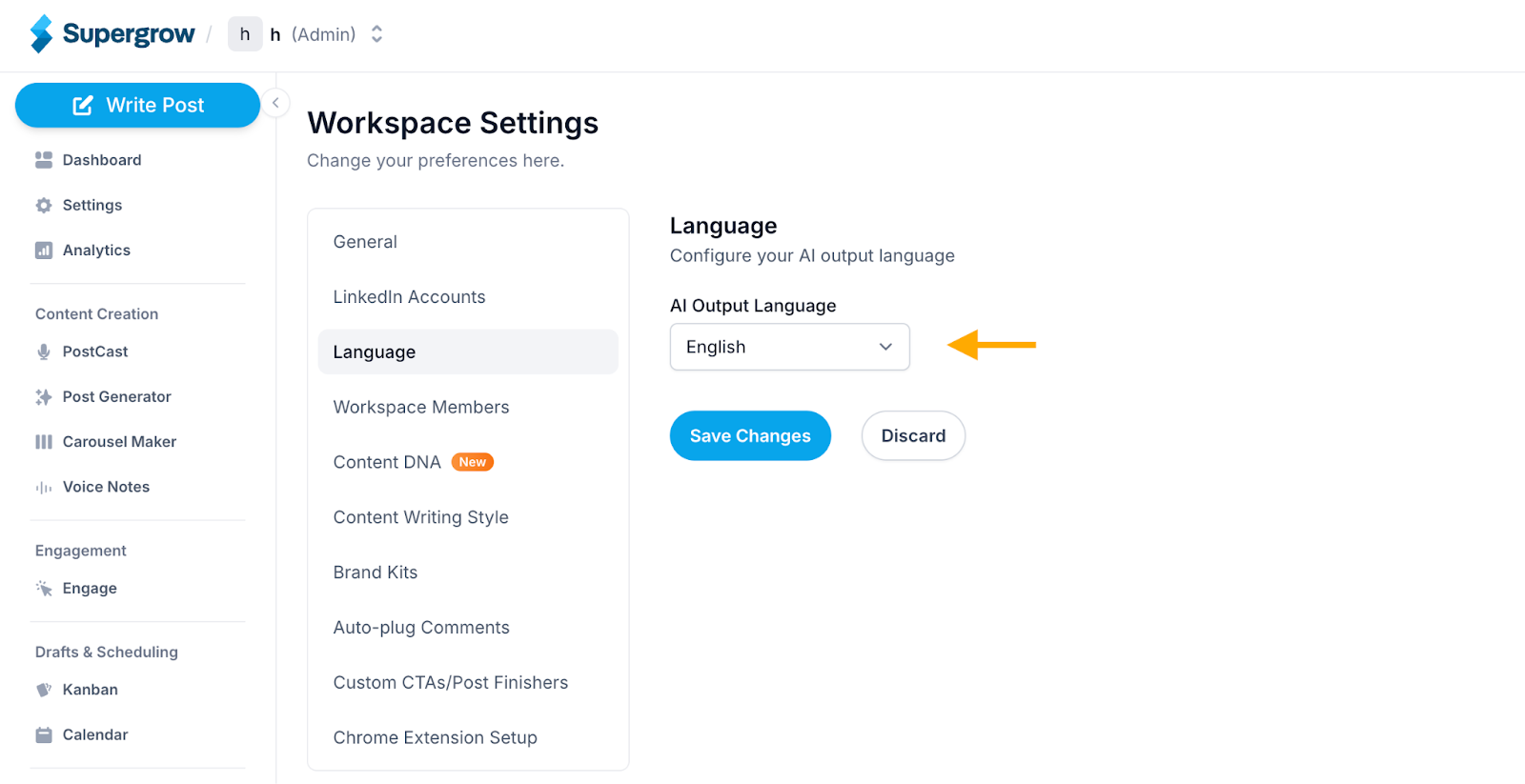The image size is (1525, 784).
Task: Click the Dashboard grid icon
Action: (x=44, y=160)
